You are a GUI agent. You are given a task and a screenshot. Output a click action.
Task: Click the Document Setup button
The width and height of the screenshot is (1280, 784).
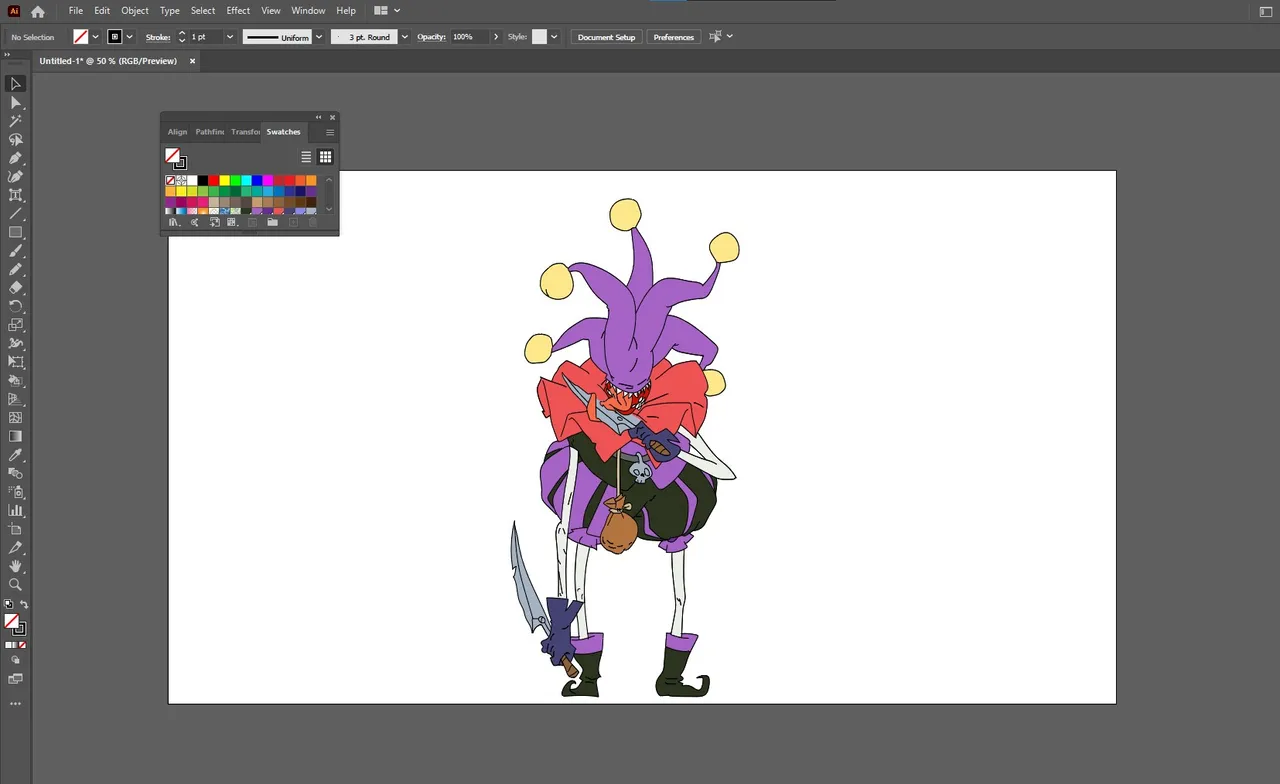coord(606,37)
